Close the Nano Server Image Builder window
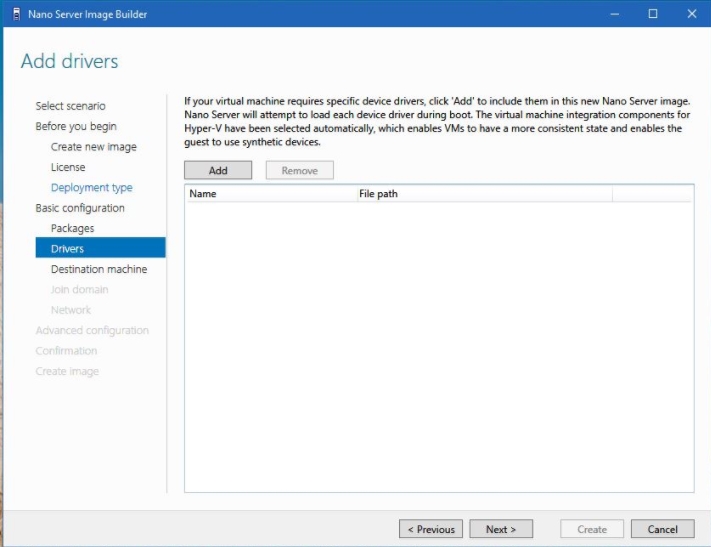 click(690, 14)
